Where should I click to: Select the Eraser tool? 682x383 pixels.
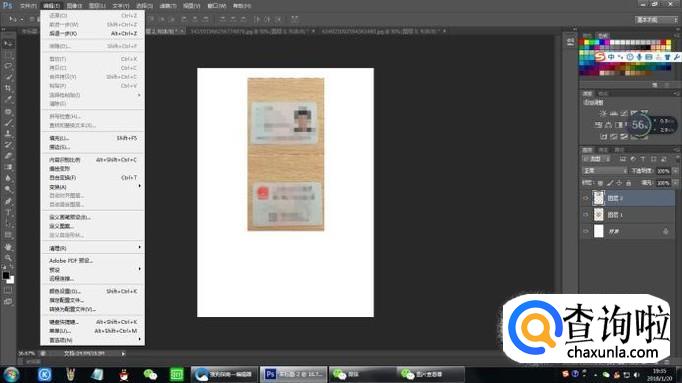coord(8,156)
